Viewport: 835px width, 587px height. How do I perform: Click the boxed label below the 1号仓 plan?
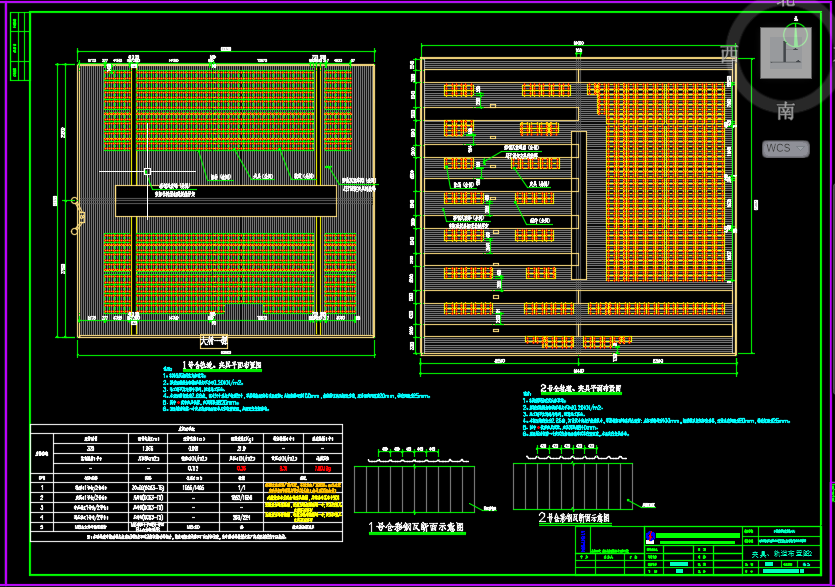coord(214,340)
